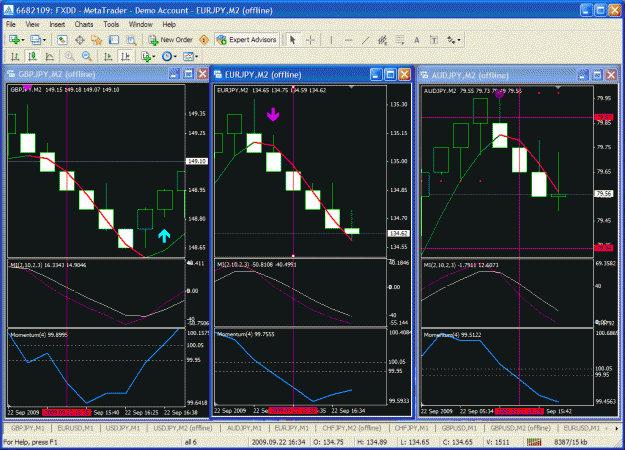Switch to the CHFJPY,M1 chart tab
The height and width of the screenshot is (450, 625).
point(411,428)
